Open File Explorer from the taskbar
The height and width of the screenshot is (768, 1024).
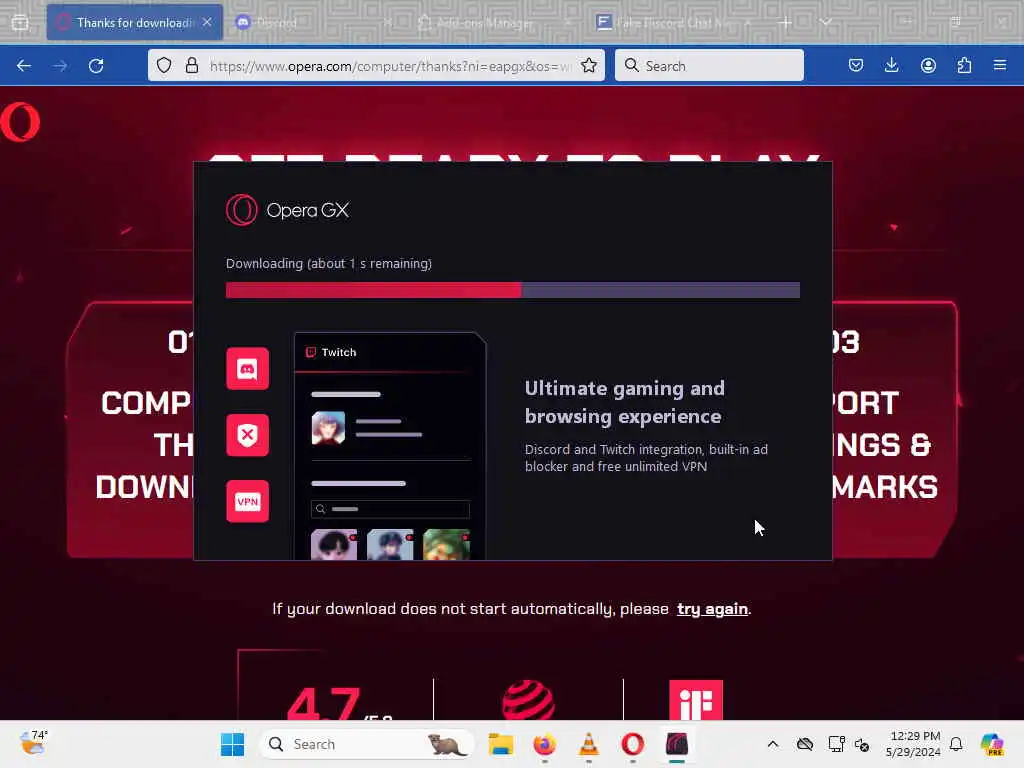[x=501, y=744]
